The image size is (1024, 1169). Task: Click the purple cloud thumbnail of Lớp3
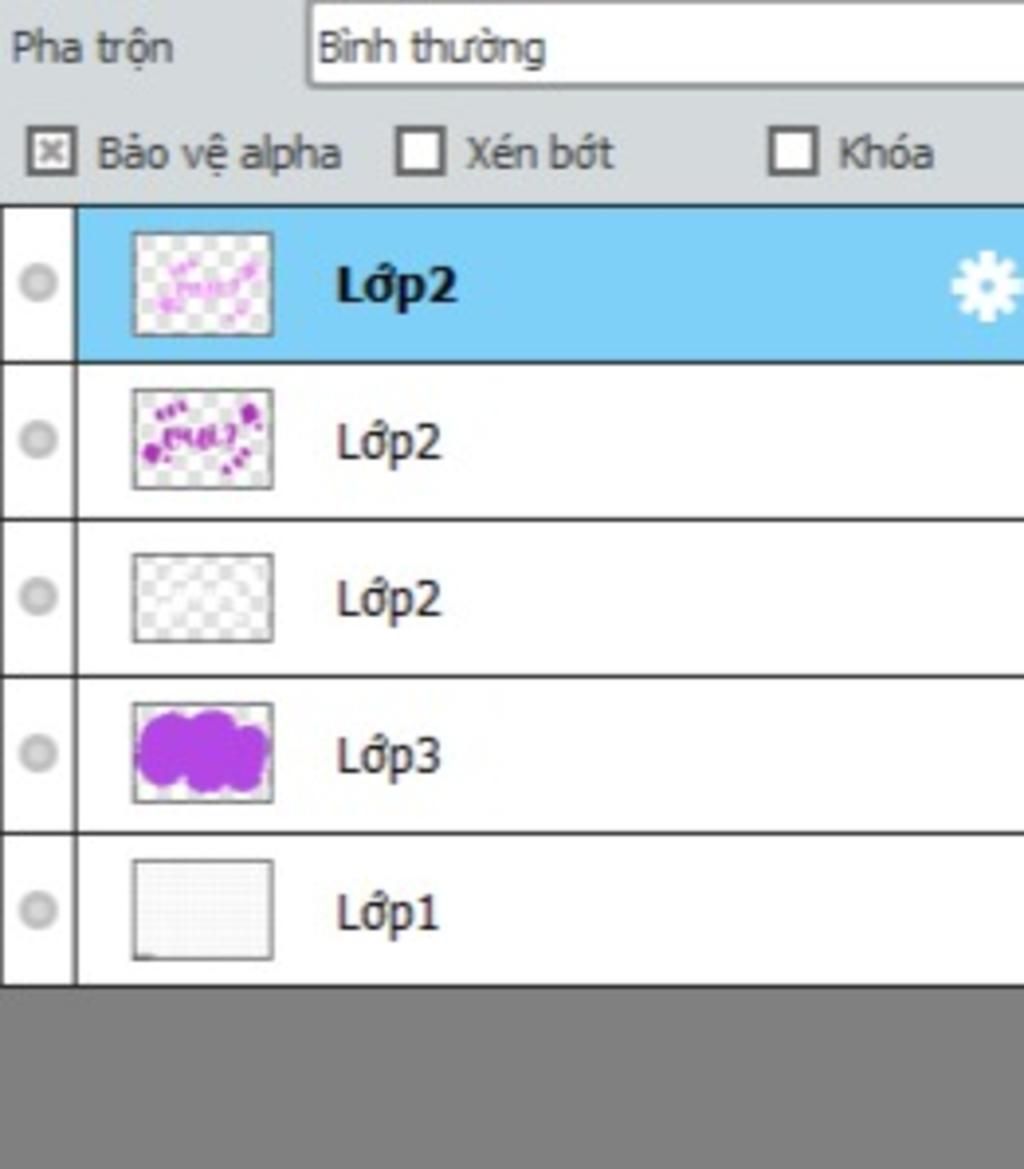coord(203,753)
